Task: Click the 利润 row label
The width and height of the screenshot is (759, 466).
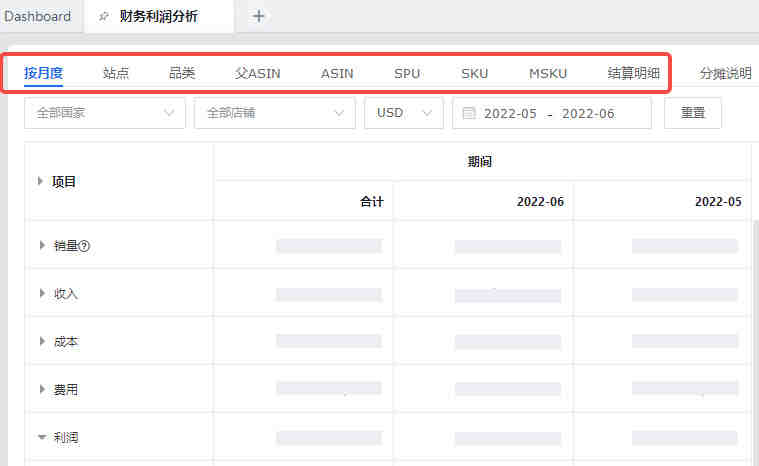Action: click(x=66, y=438)
